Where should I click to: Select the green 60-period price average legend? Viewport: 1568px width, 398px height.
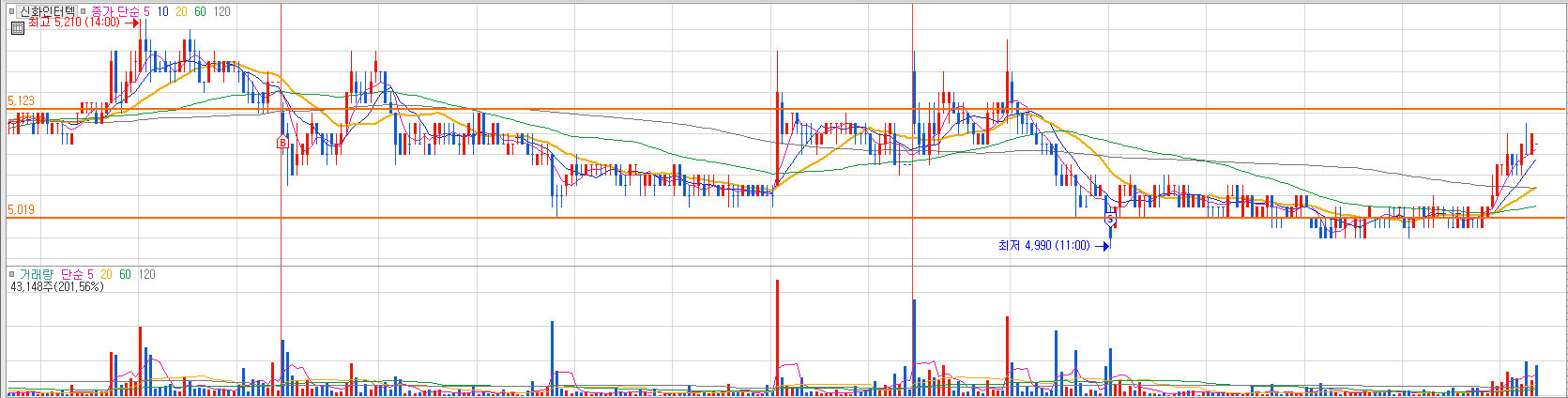(200, 11)
